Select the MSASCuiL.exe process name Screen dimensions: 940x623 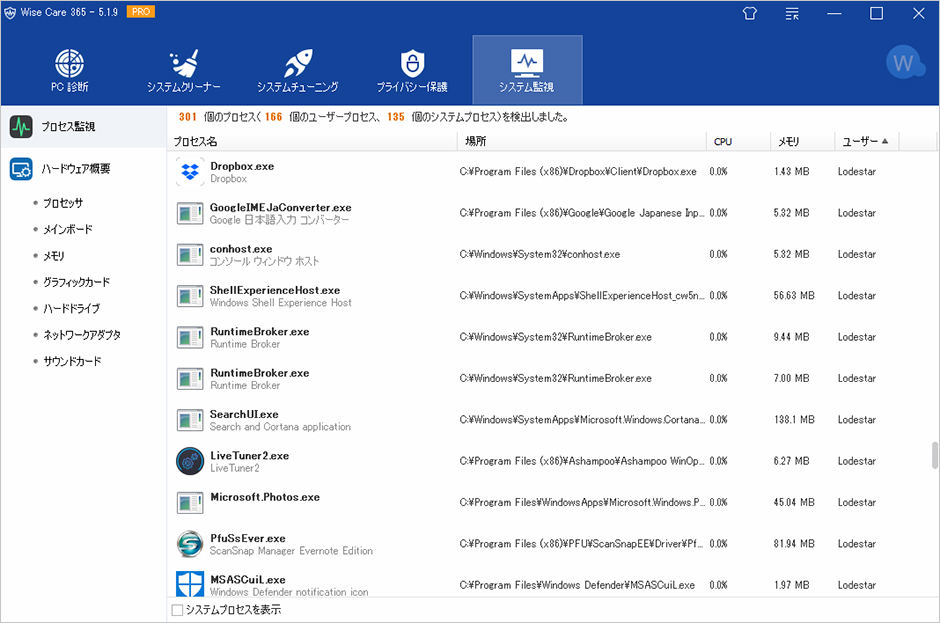tap(248, 580)
